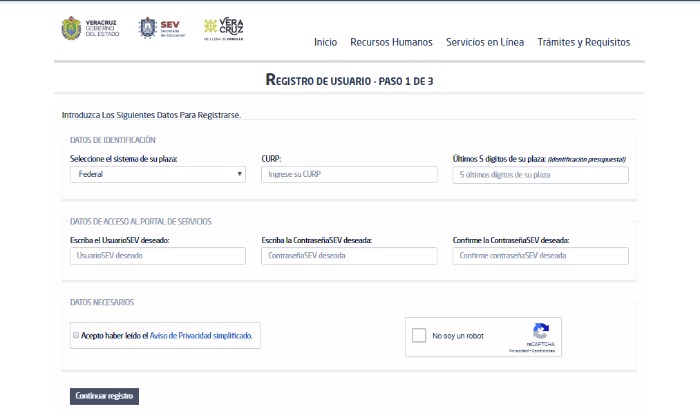
Task: Open the Inicio menu item
Action: (x=325, y=42)
